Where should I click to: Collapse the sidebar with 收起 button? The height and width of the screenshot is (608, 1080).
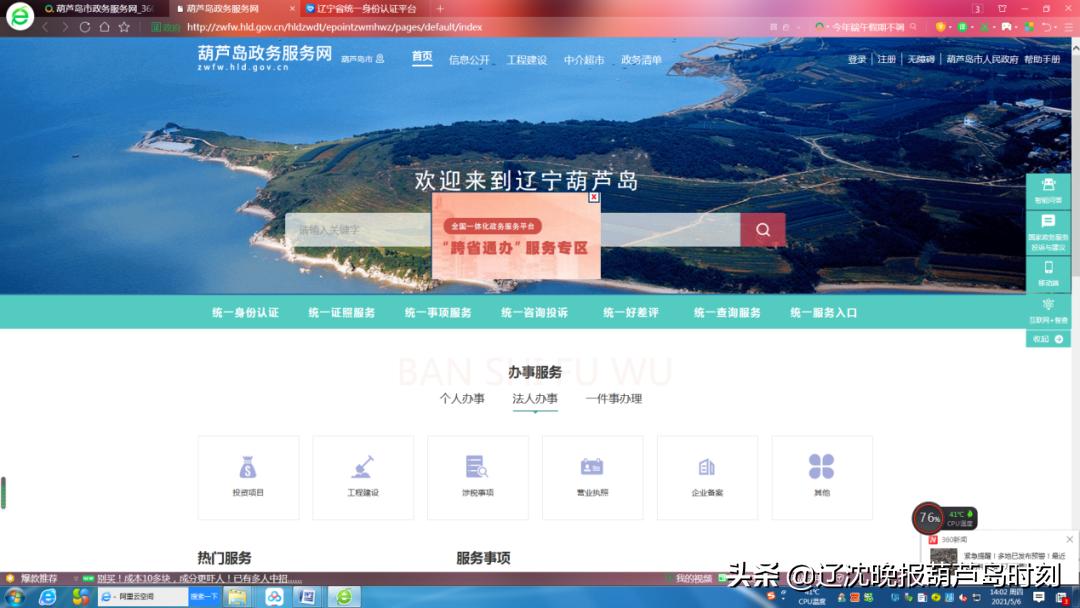[x=1048, y=339]
